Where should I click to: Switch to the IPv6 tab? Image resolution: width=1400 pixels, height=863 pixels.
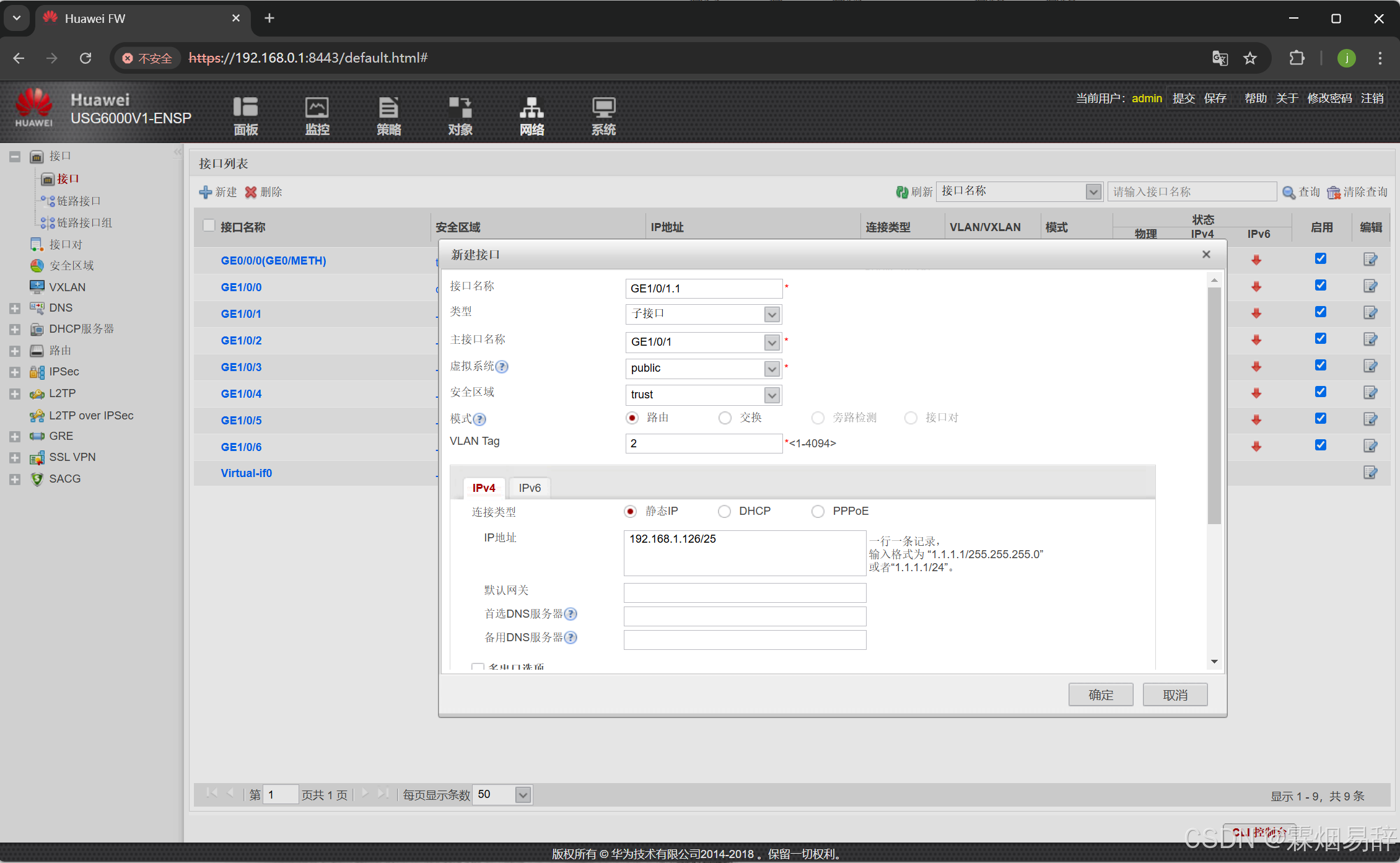[x=529, y=488]
